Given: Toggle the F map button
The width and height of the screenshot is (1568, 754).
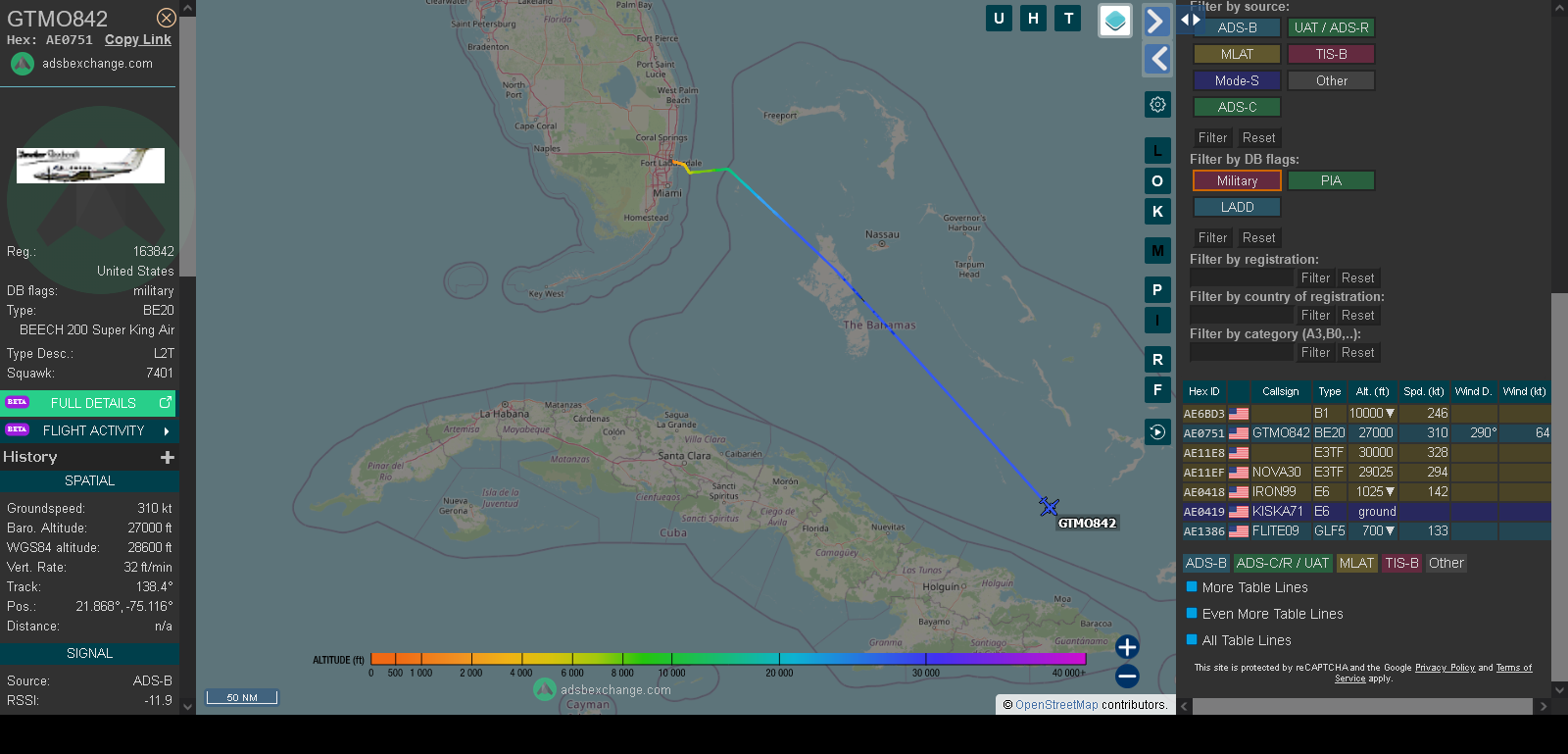Looking at the screenshot, I should 1157,390.
